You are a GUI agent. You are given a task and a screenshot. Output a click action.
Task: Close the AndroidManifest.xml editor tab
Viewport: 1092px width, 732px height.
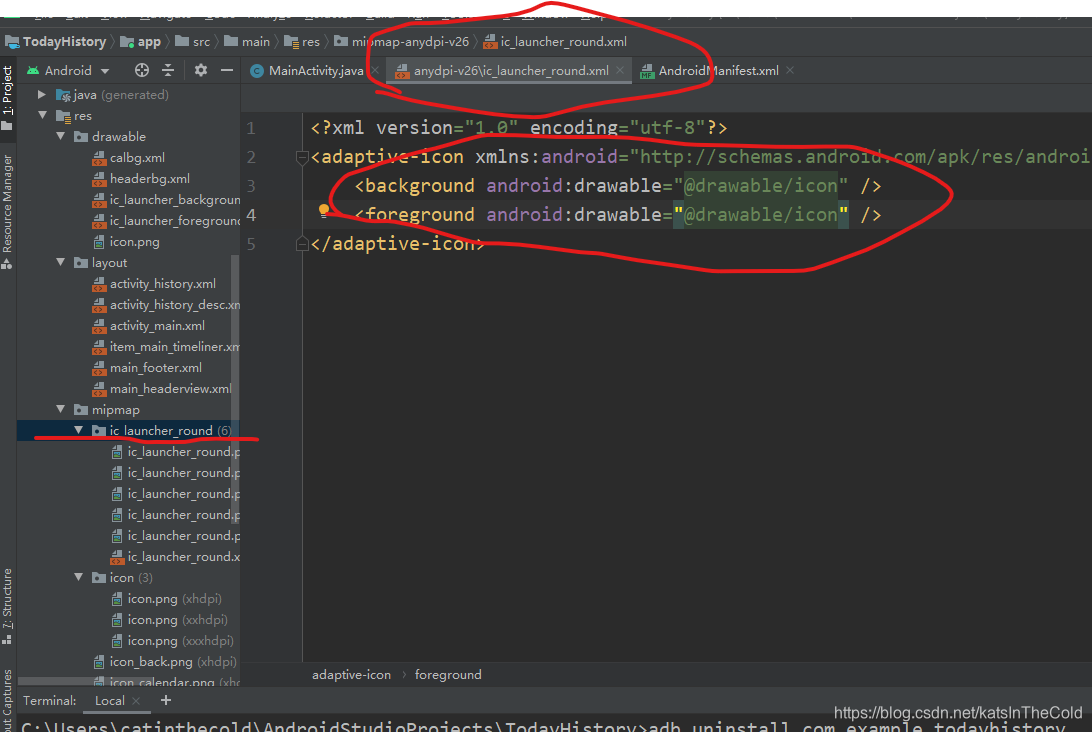pos(790,70)
